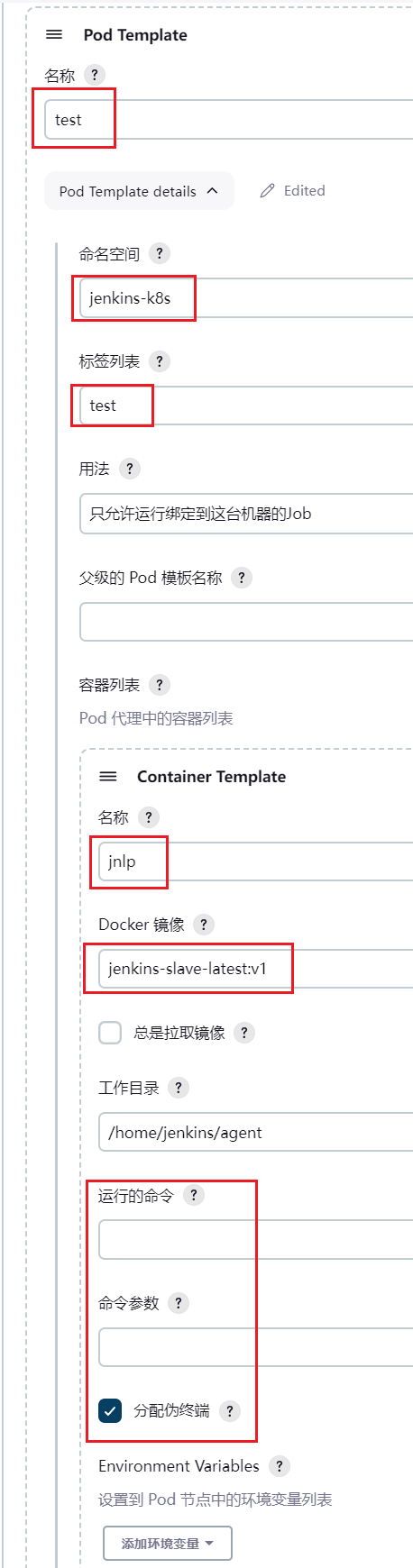Click the 命名空间 field containing jenkins-k8s
The width and height of the screenshot is (413, 1568).
coord(246,298)
